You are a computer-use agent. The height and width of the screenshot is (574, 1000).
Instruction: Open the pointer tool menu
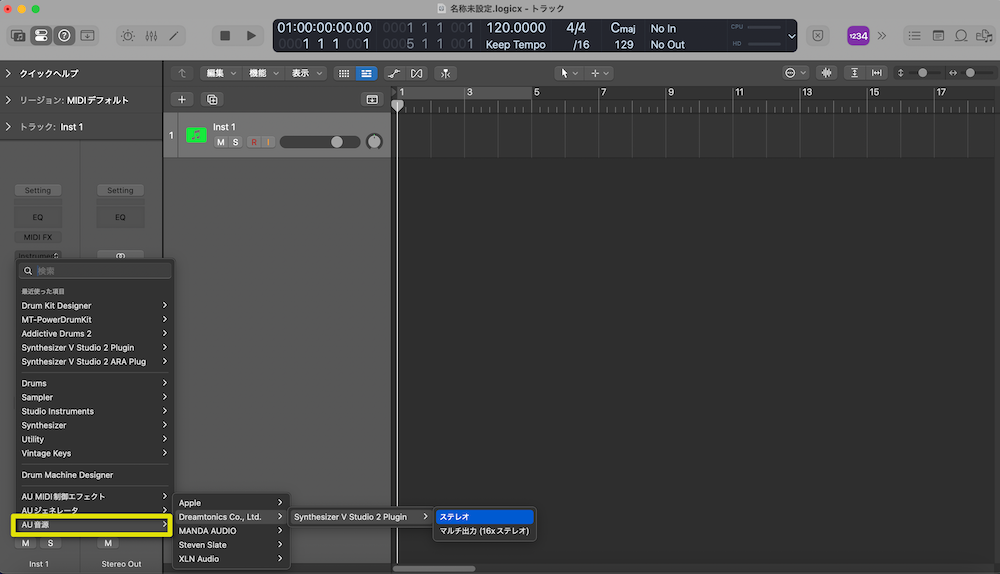[x=568, y=73]
